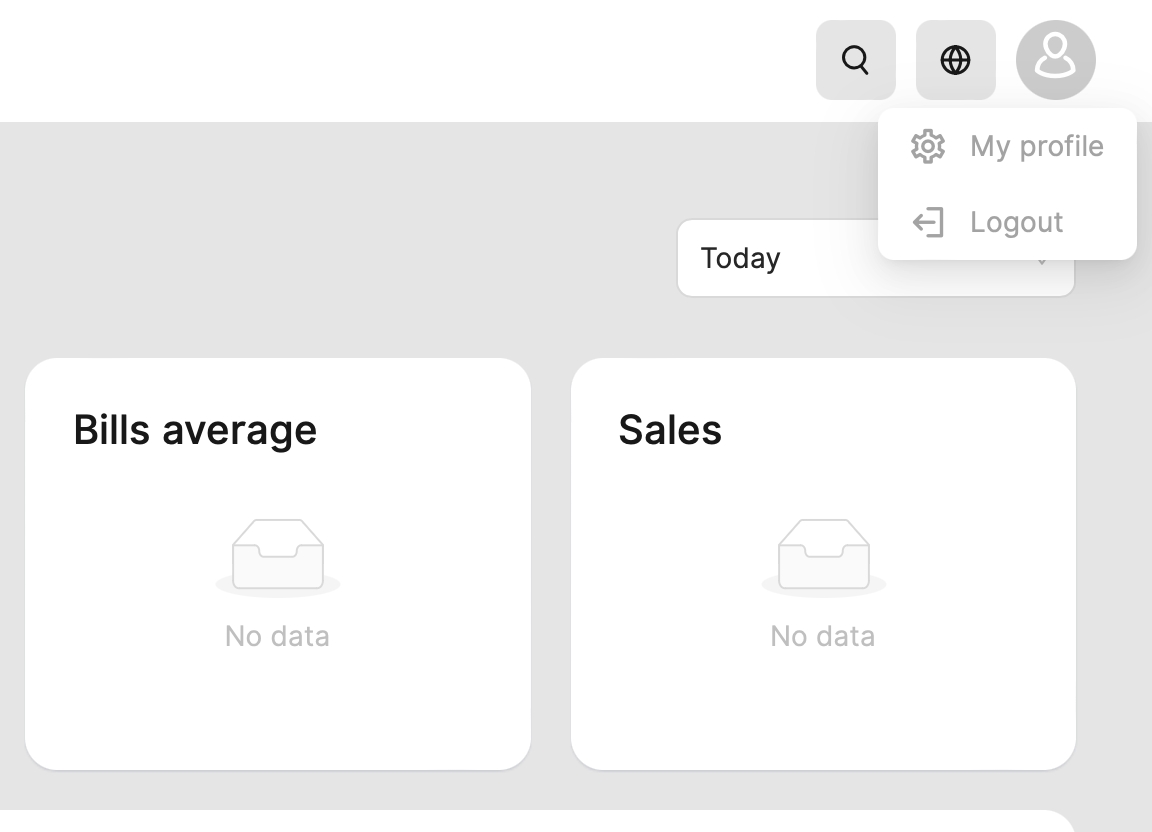
Task: Choose Logout from the user menu
Action: [1007, 222]
